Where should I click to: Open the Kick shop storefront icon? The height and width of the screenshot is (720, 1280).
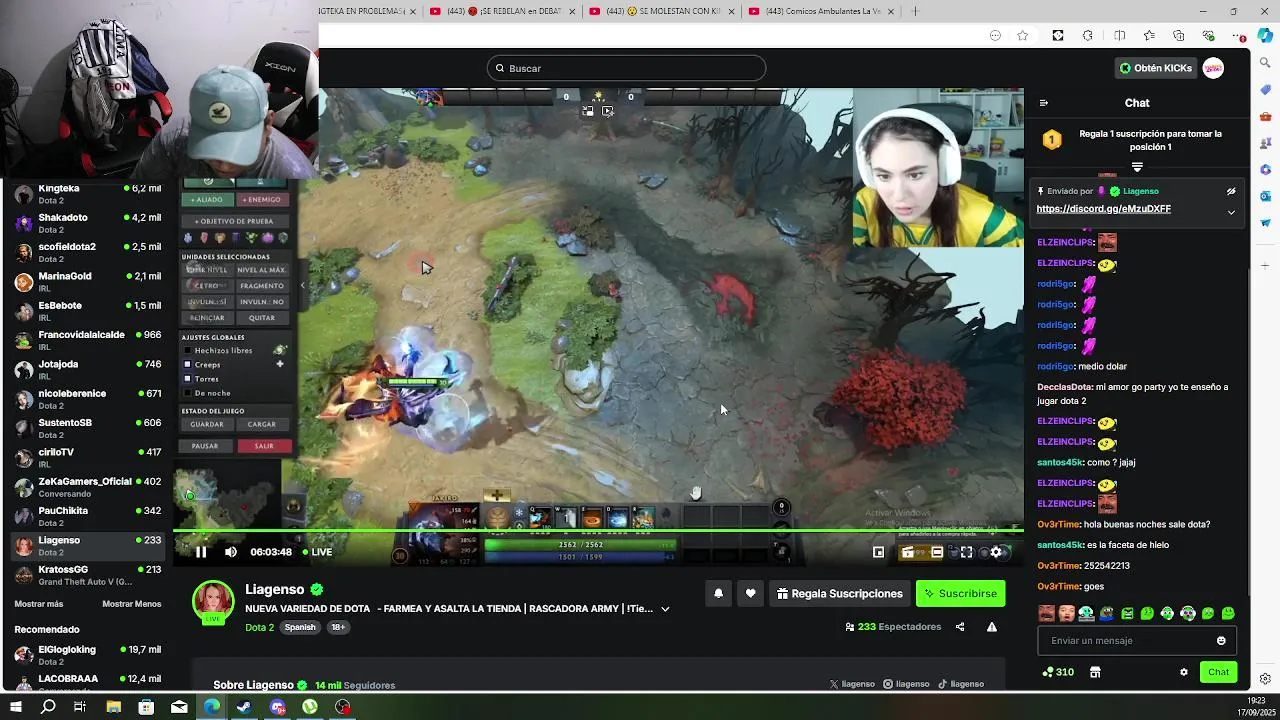tap(1095, 672)
